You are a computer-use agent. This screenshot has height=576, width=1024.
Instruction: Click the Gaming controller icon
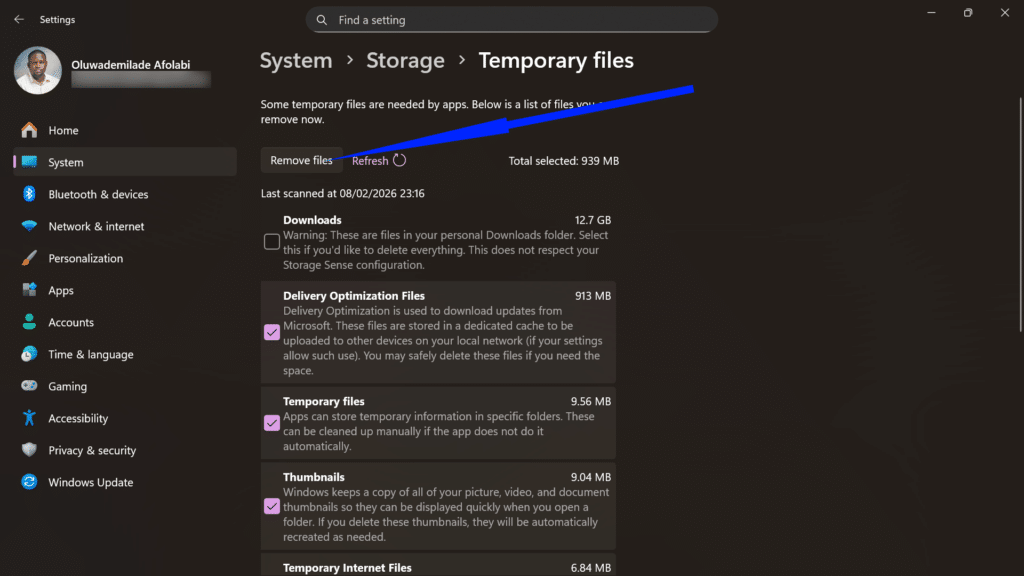29,386
